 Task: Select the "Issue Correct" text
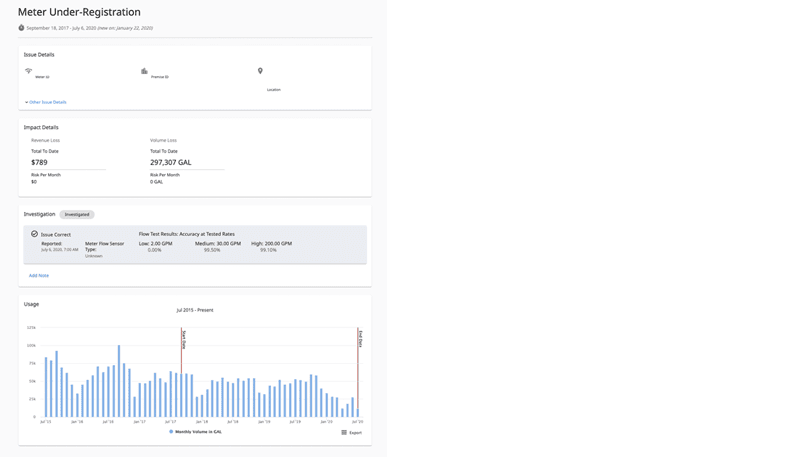pyautogui.click(x=56, y=235)
